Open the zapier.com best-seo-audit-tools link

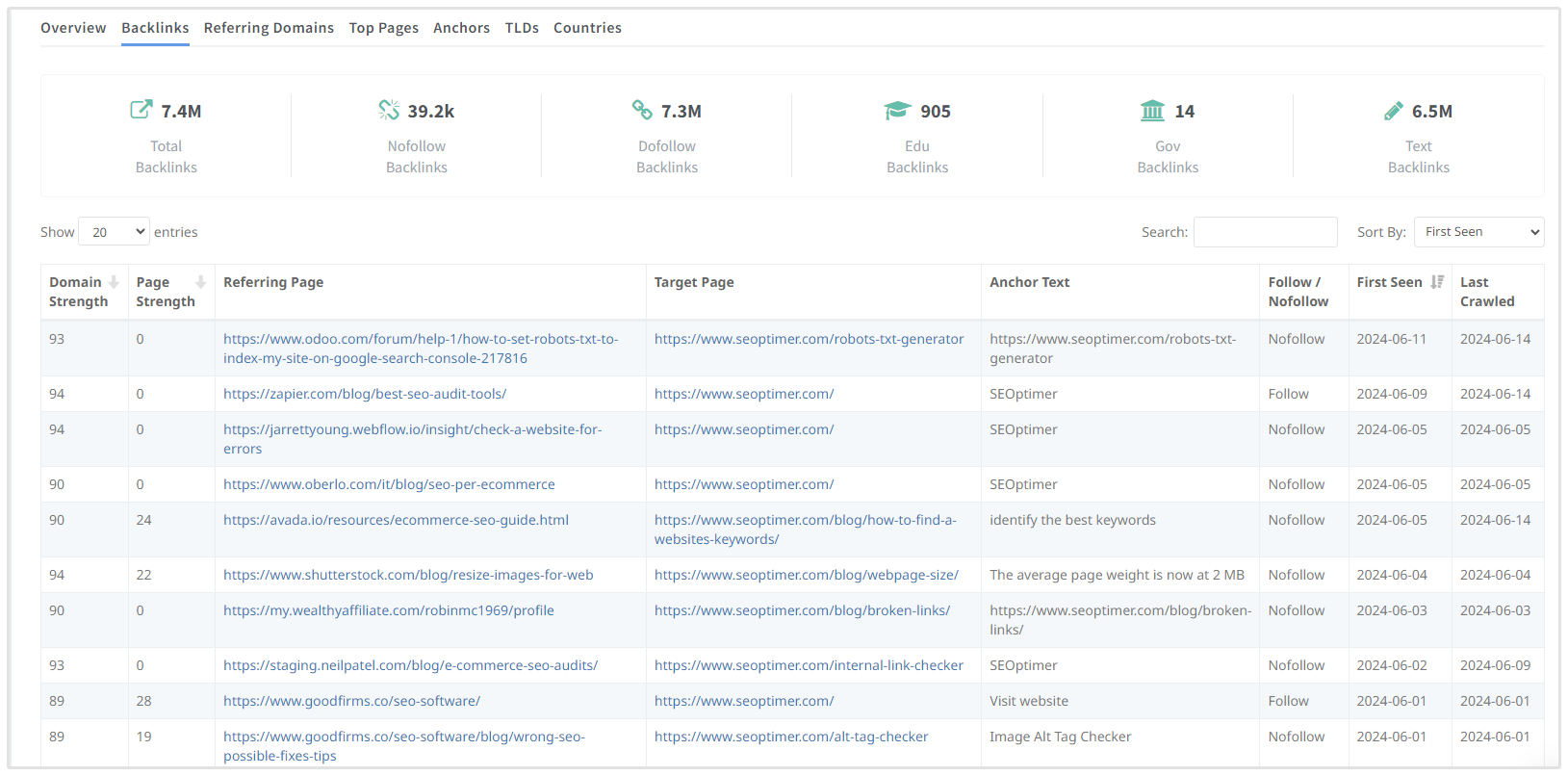365,394
